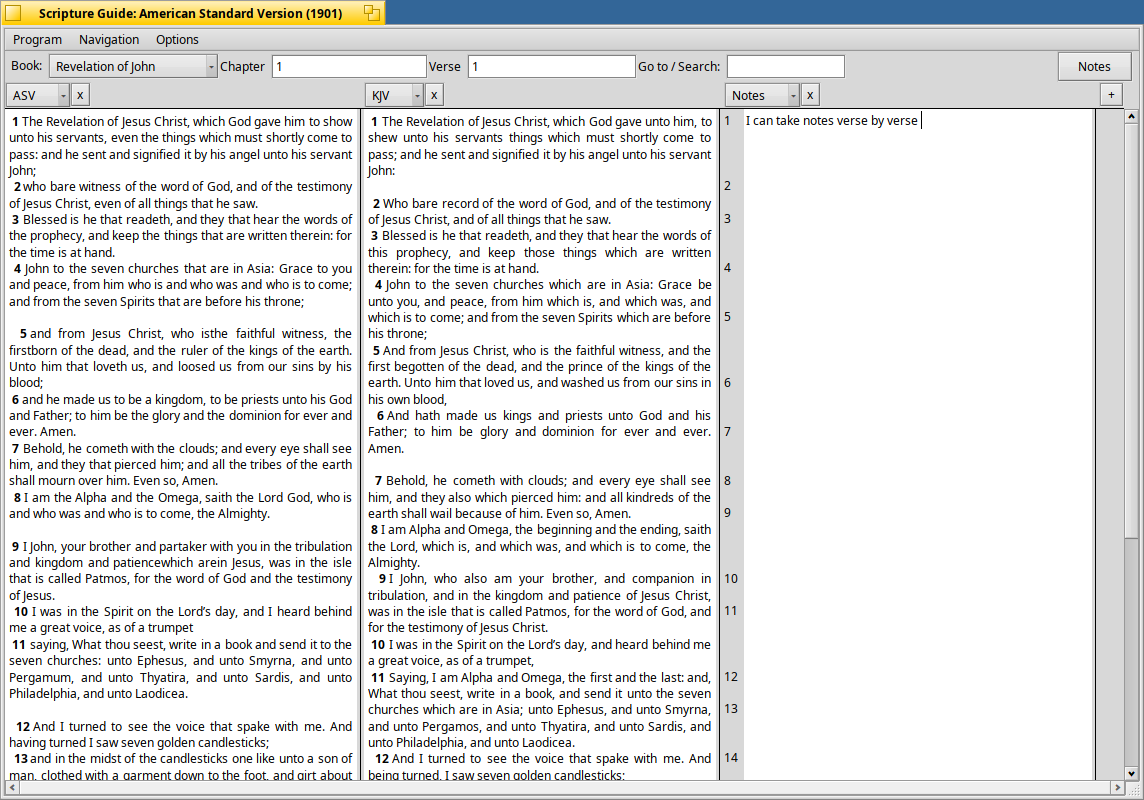
Task: Click ASV verse 4 'John to the seven churches that are'
Action: [x=180, y=284]
